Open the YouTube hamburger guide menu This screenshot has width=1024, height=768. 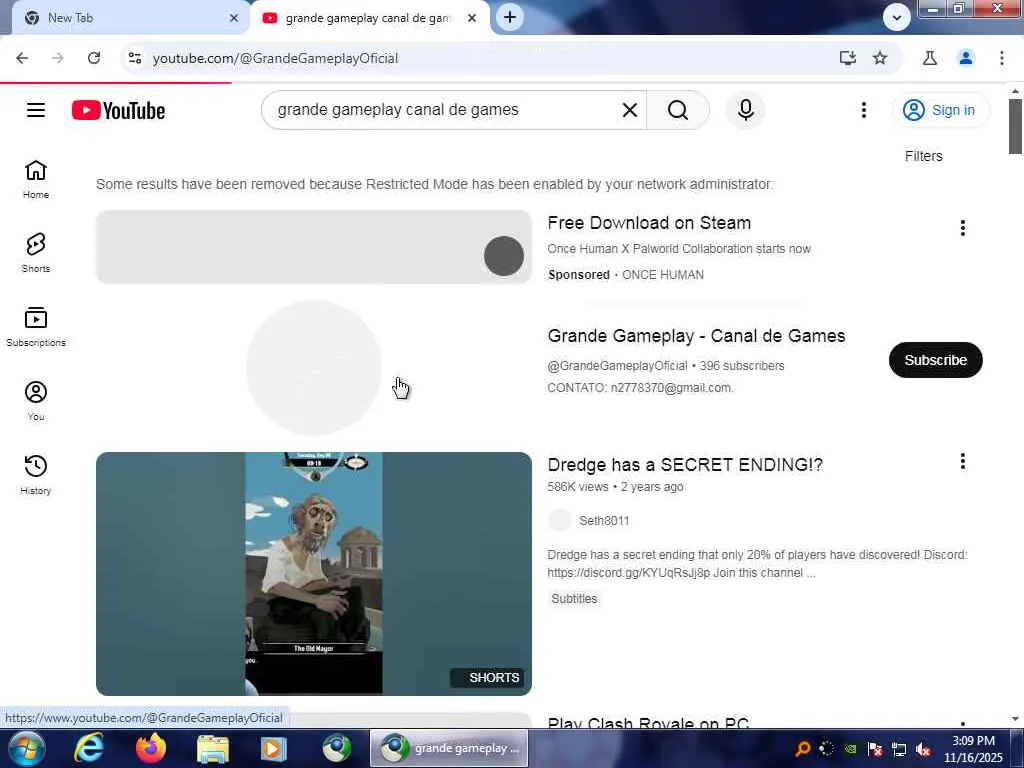click(x=36, y=110)
